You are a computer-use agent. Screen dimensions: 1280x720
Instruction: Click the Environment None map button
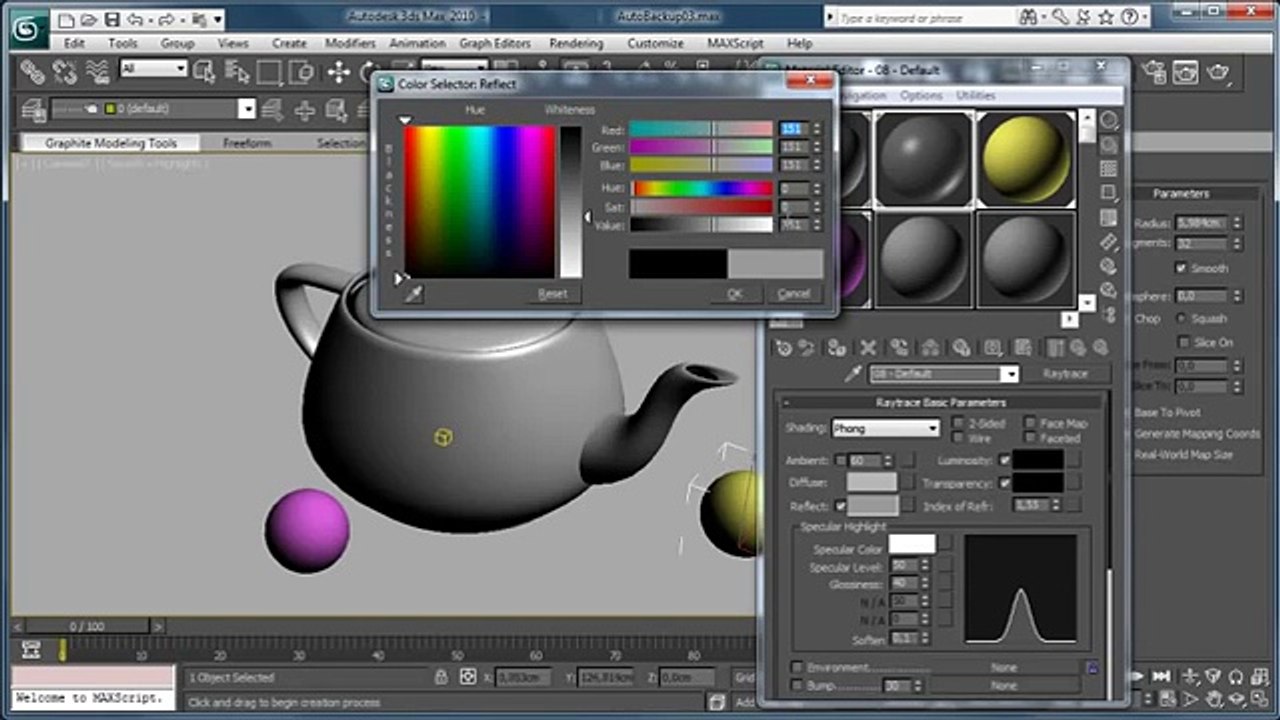click(1004, 667)
